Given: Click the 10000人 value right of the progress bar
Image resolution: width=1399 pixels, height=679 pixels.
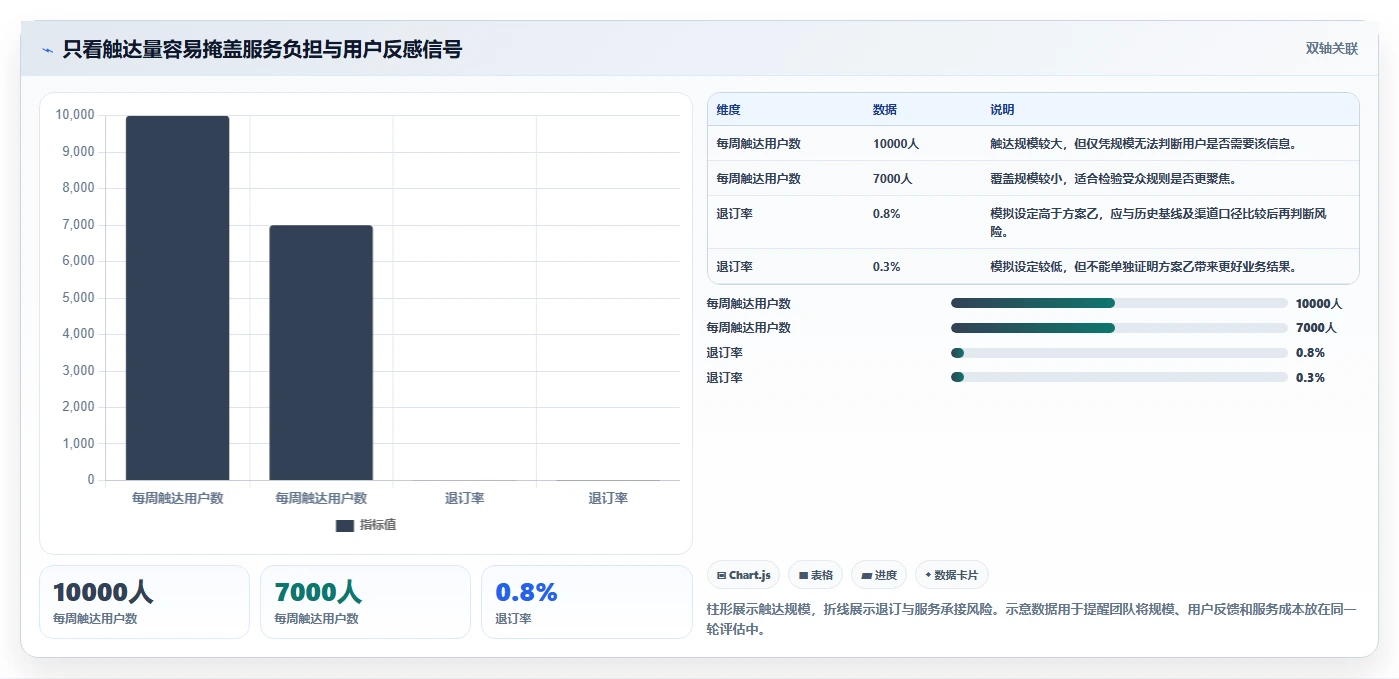Looking at the screenshot, I should [x=1319, y=304].
